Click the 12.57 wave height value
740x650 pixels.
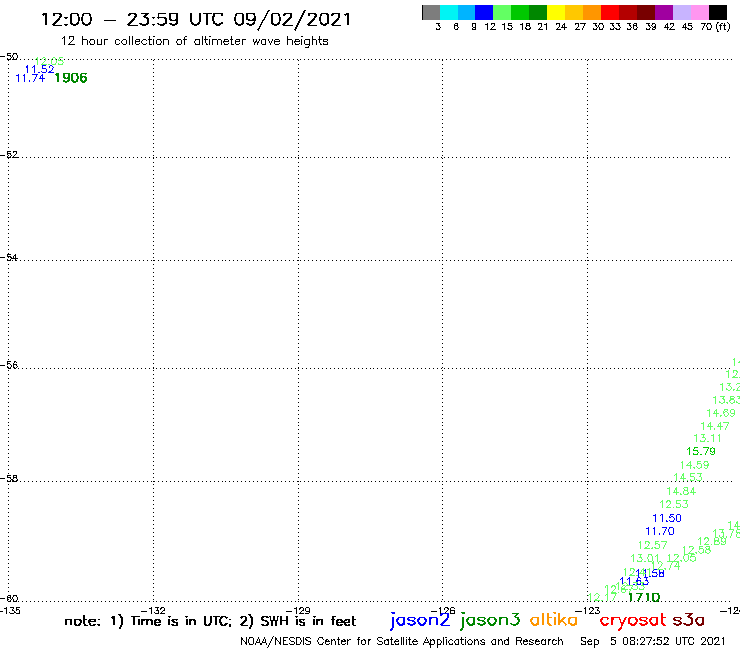[653, 545]
